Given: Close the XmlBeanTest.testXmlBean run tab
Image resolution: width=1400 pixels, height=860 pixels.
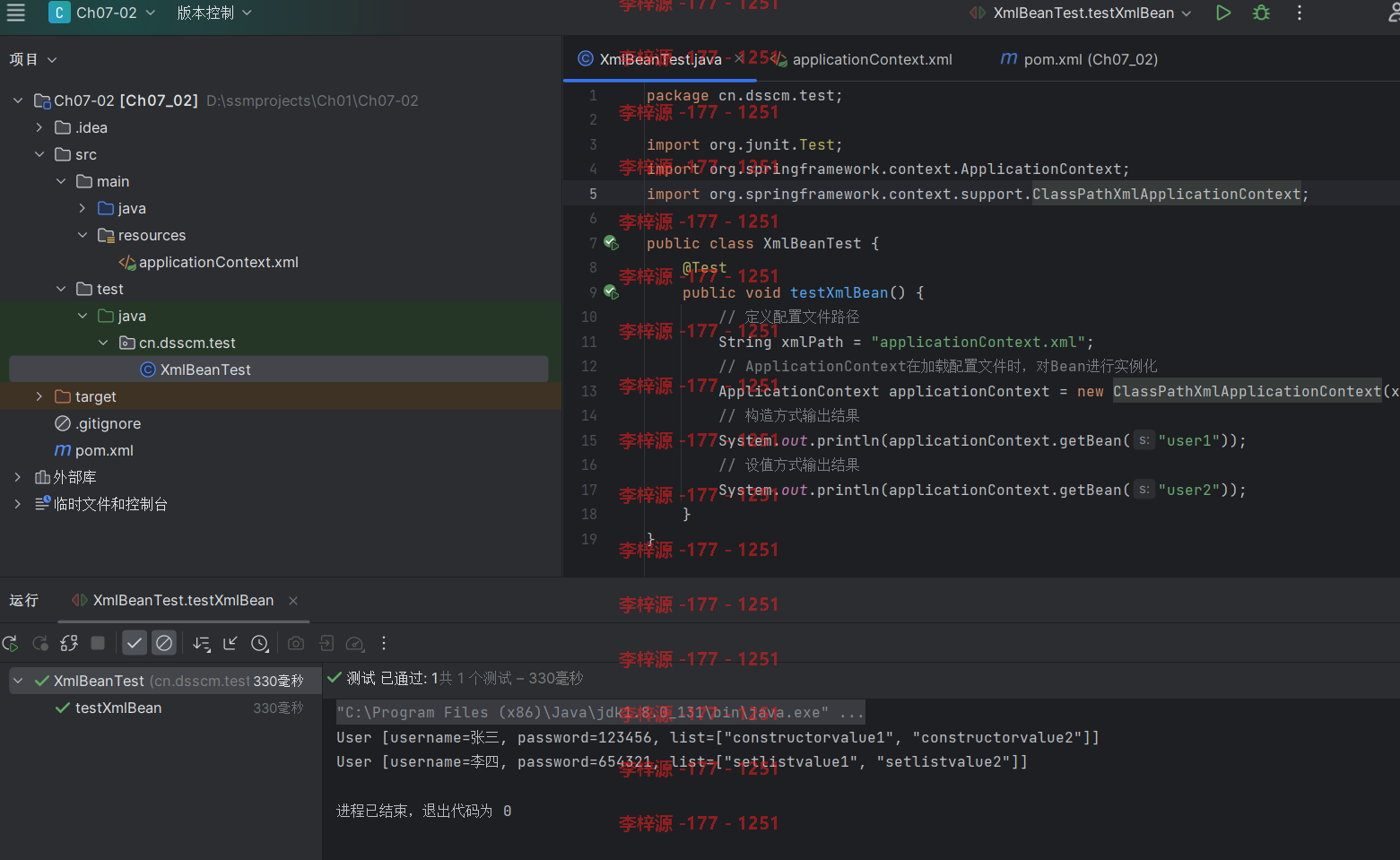Looking at the screenshot, I should click(x=293, y=601).
